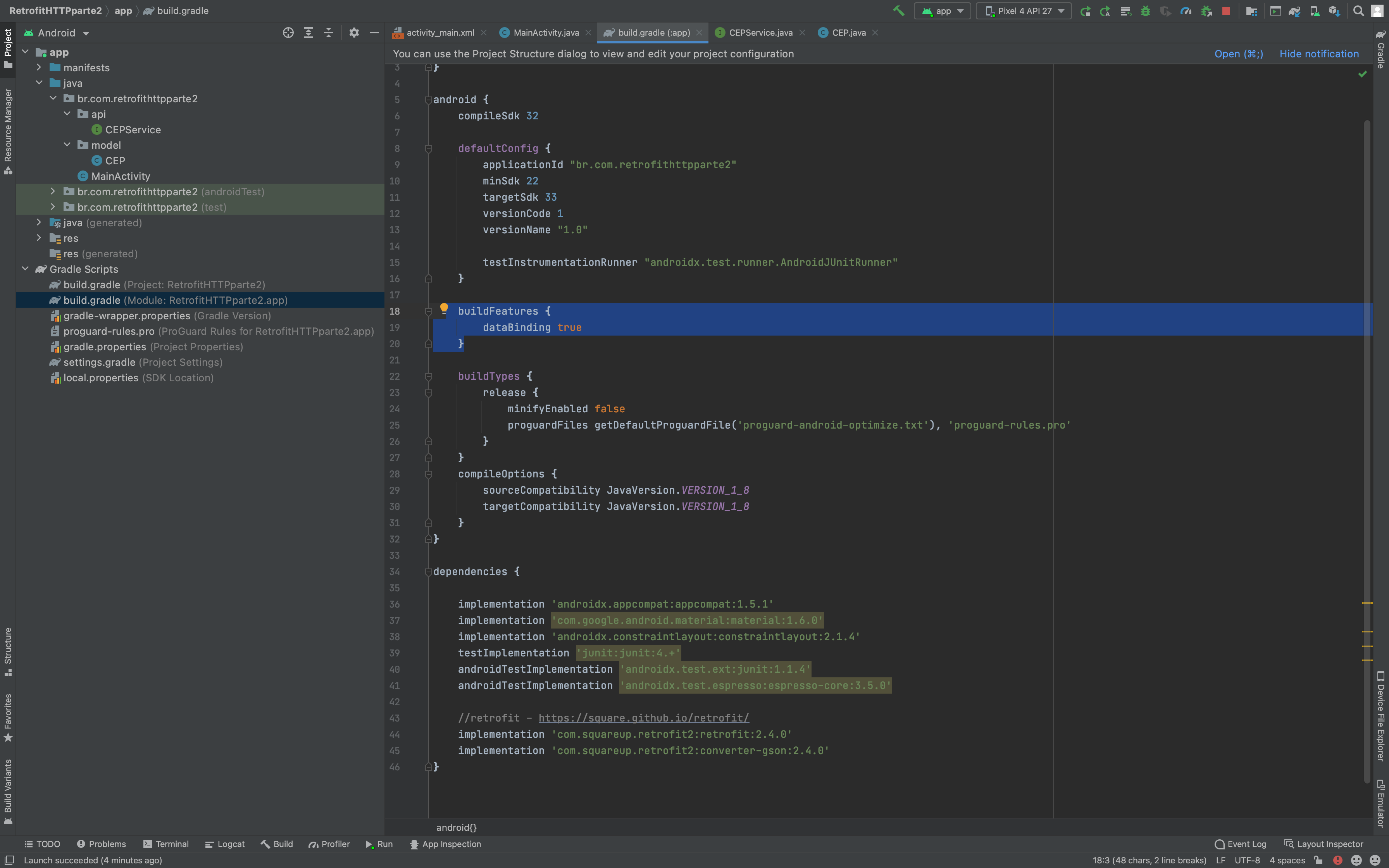Click the Select Opened File target icon

point(288,33)
